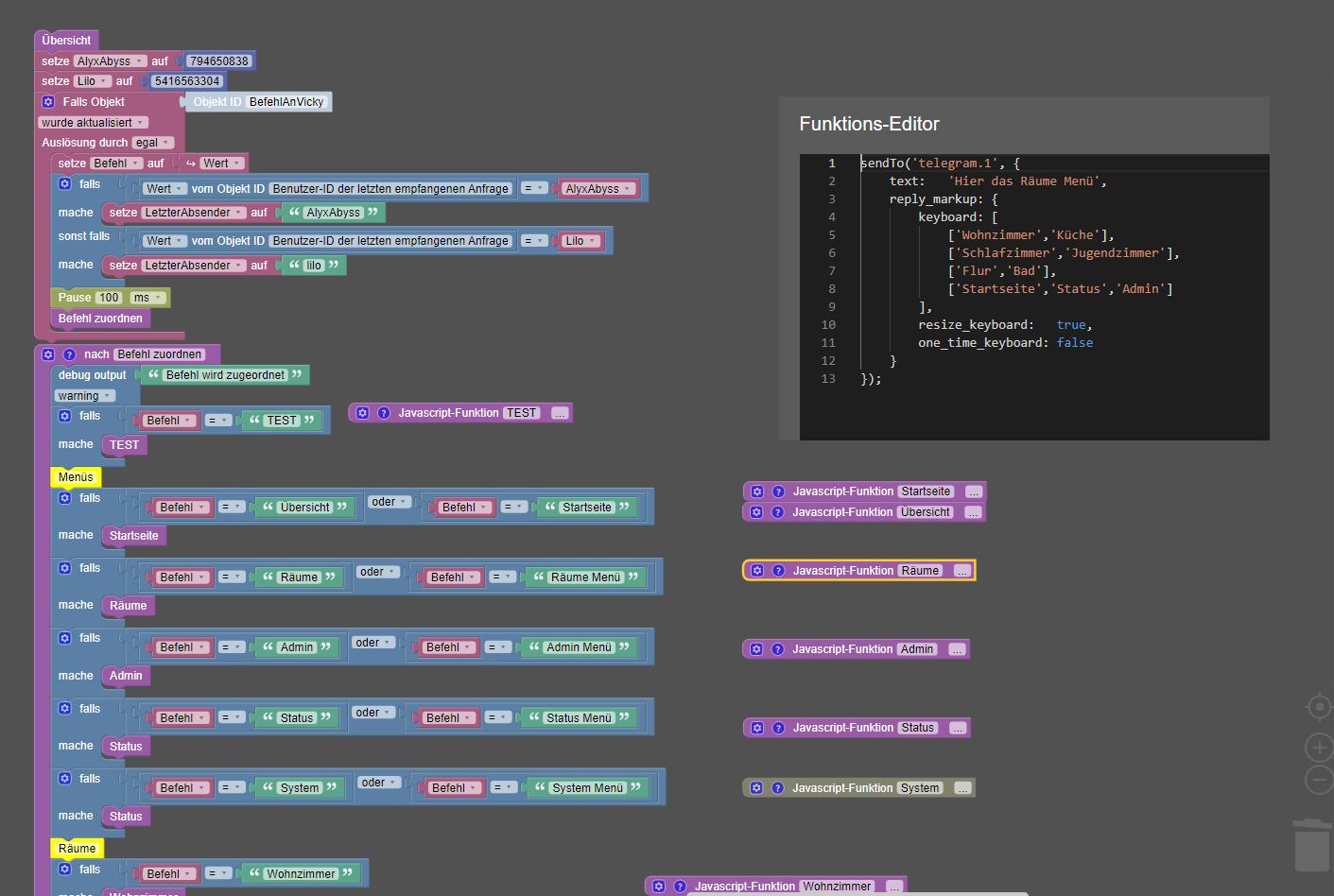
Task: Edit the number field 794650838
Action: tap(218, 61)
